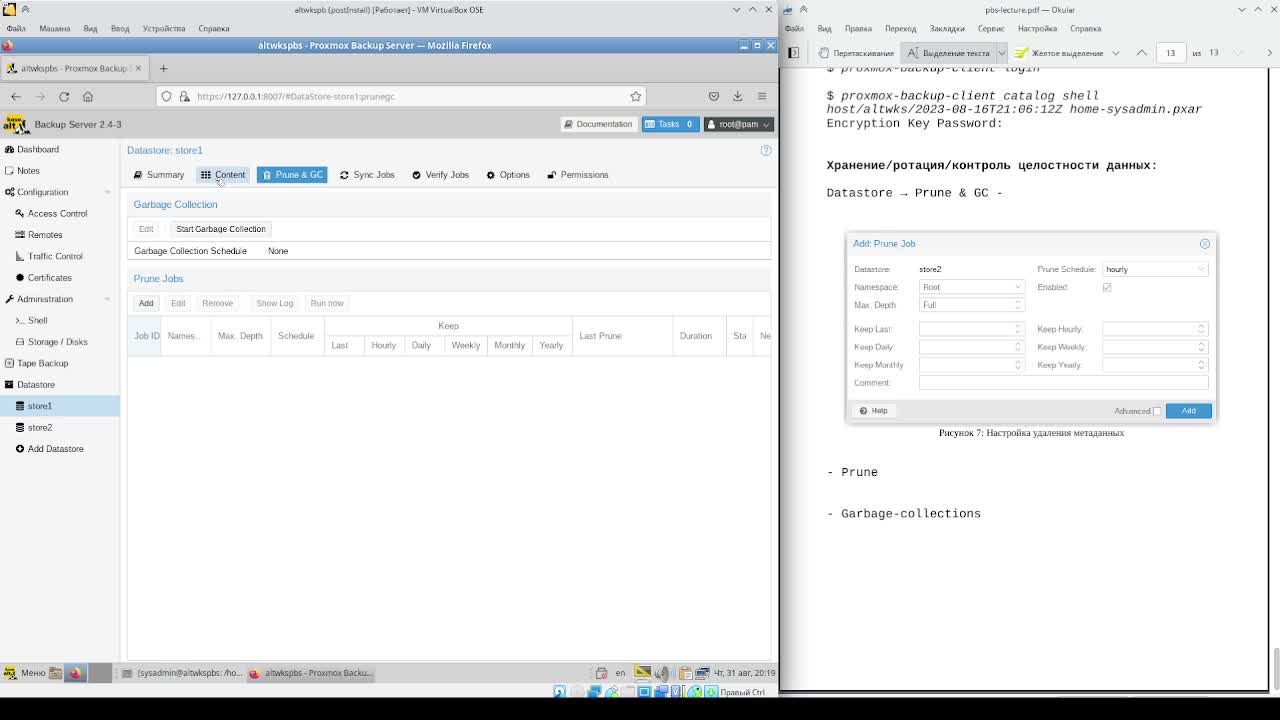Open Okular Сервис menu
Screen dimensions: 1280x720
point(991,28)
